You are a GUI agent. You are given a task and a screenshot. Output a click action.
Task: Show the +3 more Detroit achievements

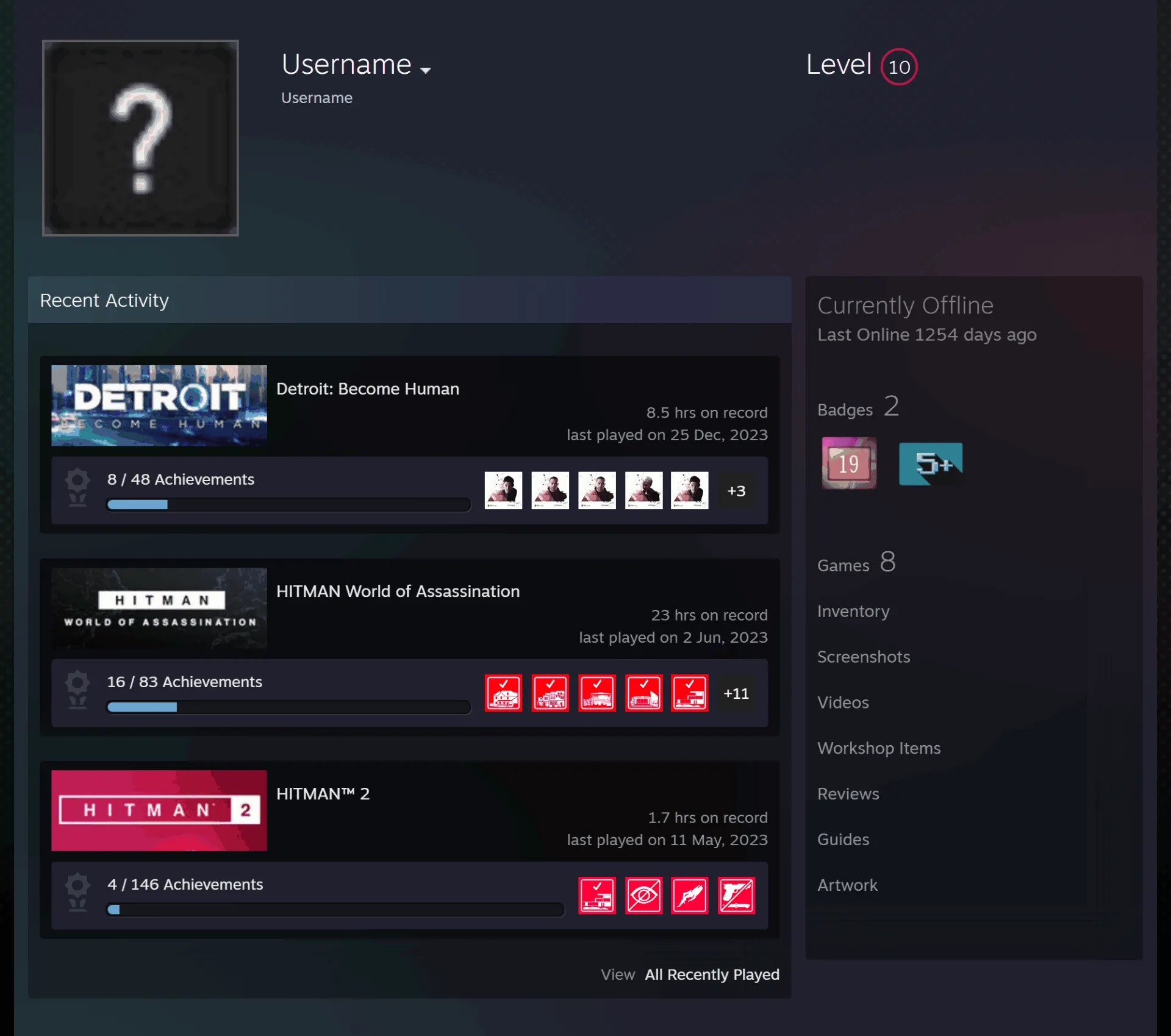[736, 491]
